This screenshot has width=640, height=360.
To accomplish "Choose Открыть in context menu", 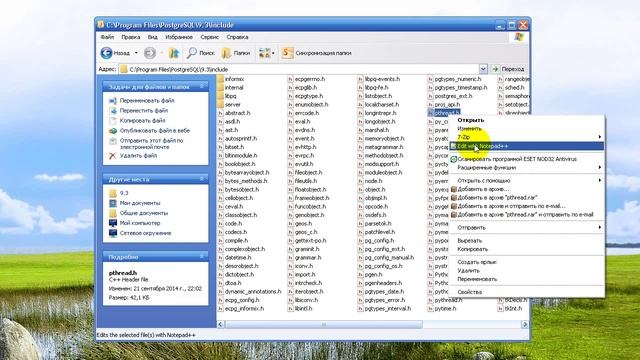I will (526, 120).
